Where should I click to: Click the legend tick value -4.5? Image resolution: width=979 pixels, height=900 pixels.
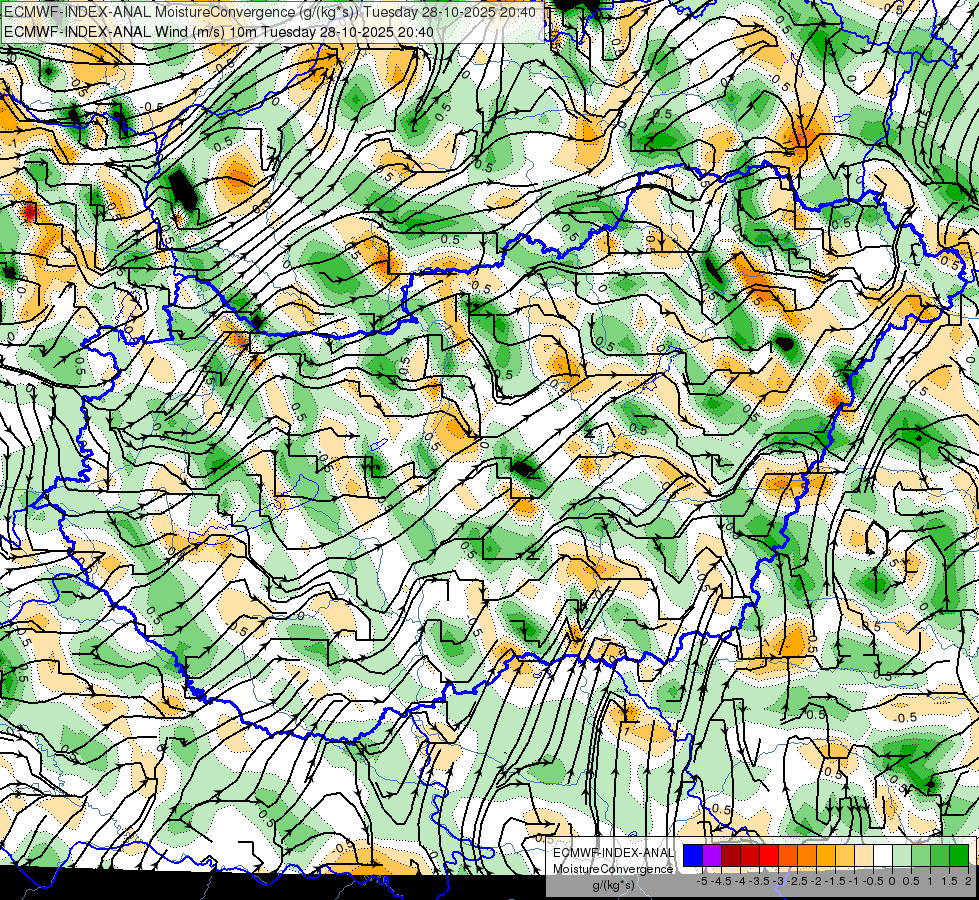pyautogui.click(x=721, y=881)
